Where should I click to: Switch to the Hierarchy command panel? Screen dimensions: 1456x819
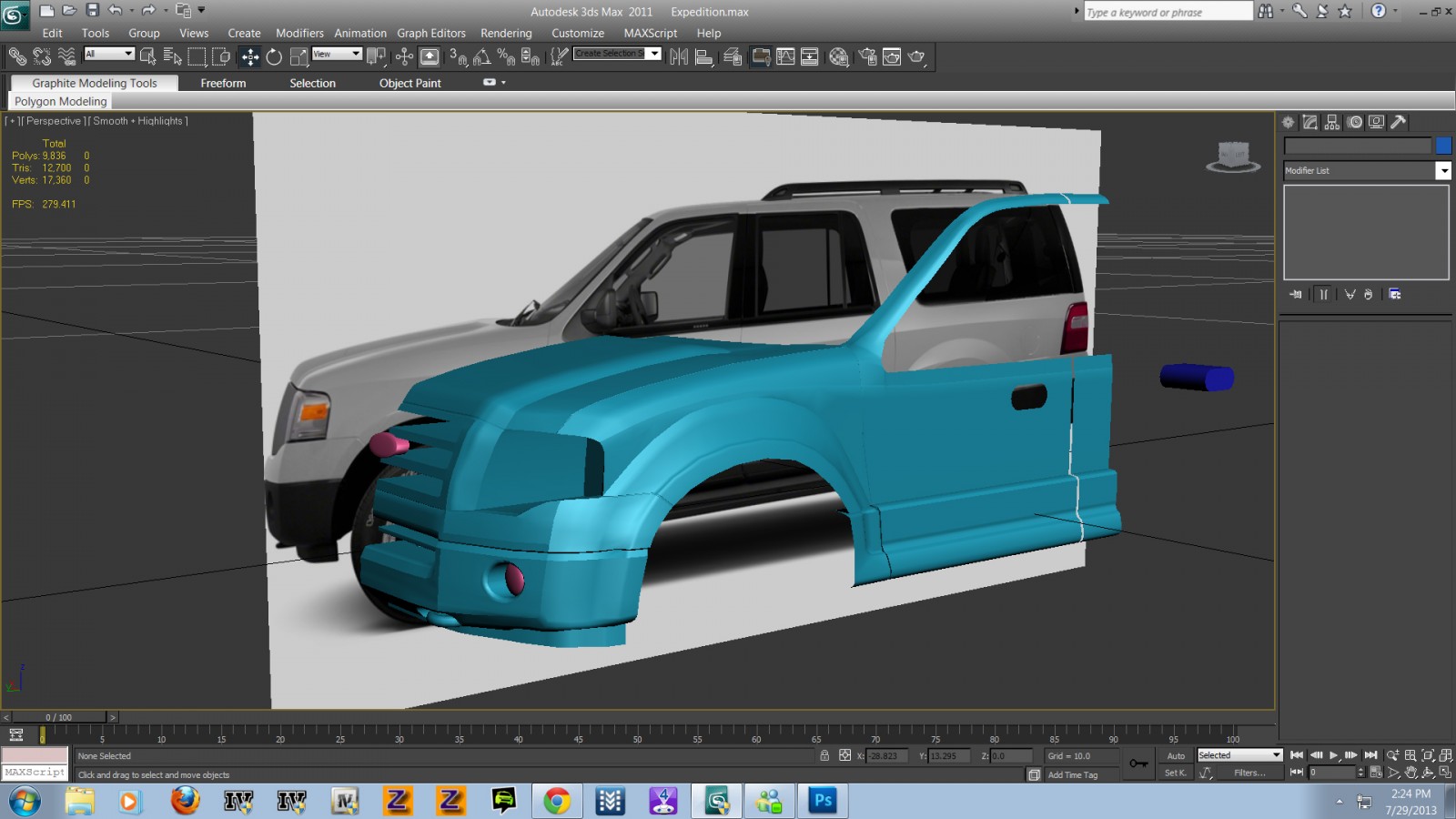pos(1332,122)
